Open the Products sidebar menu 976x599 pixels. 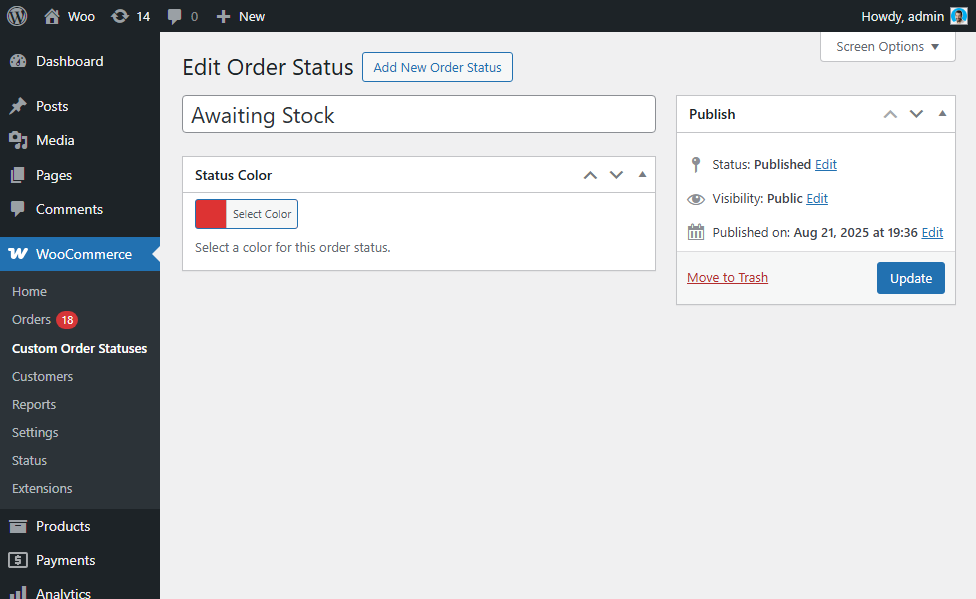tap(63, 526)
